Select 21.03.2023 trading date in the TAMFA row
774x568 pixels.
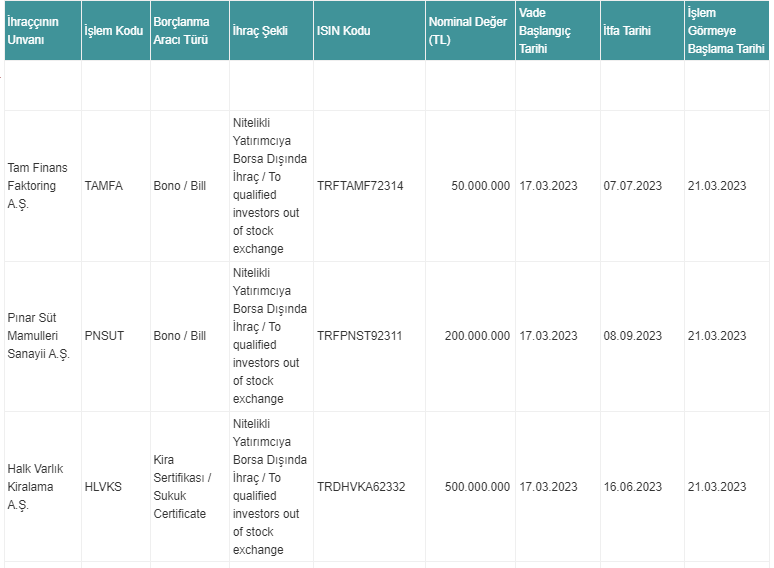coord(717,186)
